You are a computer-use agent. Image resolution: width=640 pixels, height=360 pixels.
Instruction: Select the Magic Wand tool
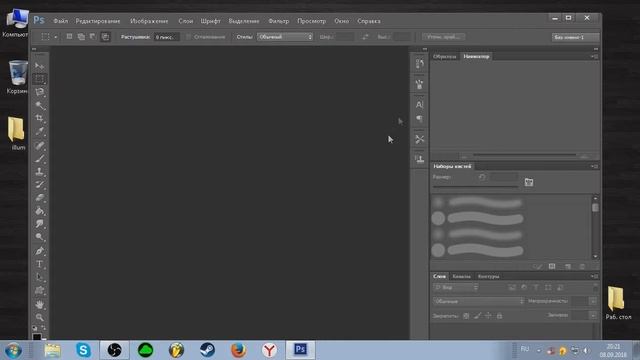tap(40, 105)
